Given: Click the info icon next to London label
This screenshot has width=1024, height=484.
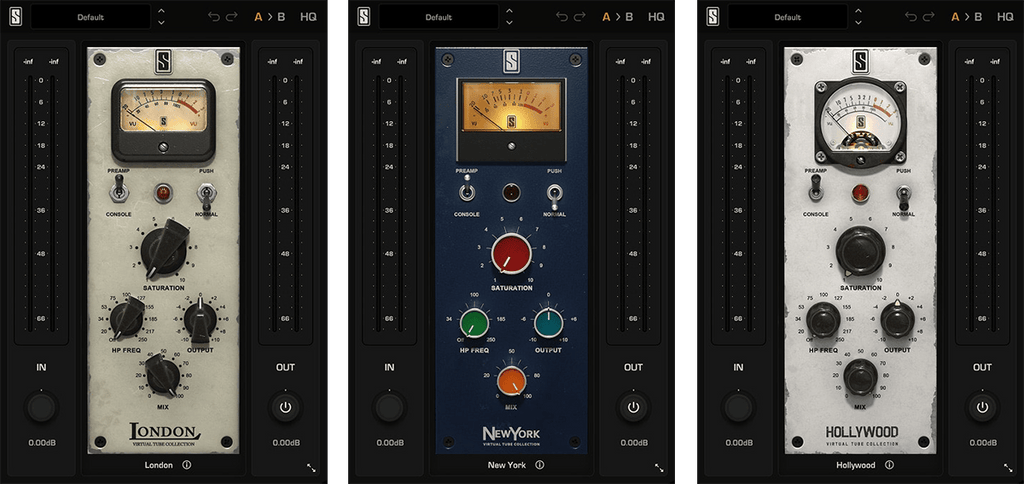Looking at the screenshot, I should 187,465.
